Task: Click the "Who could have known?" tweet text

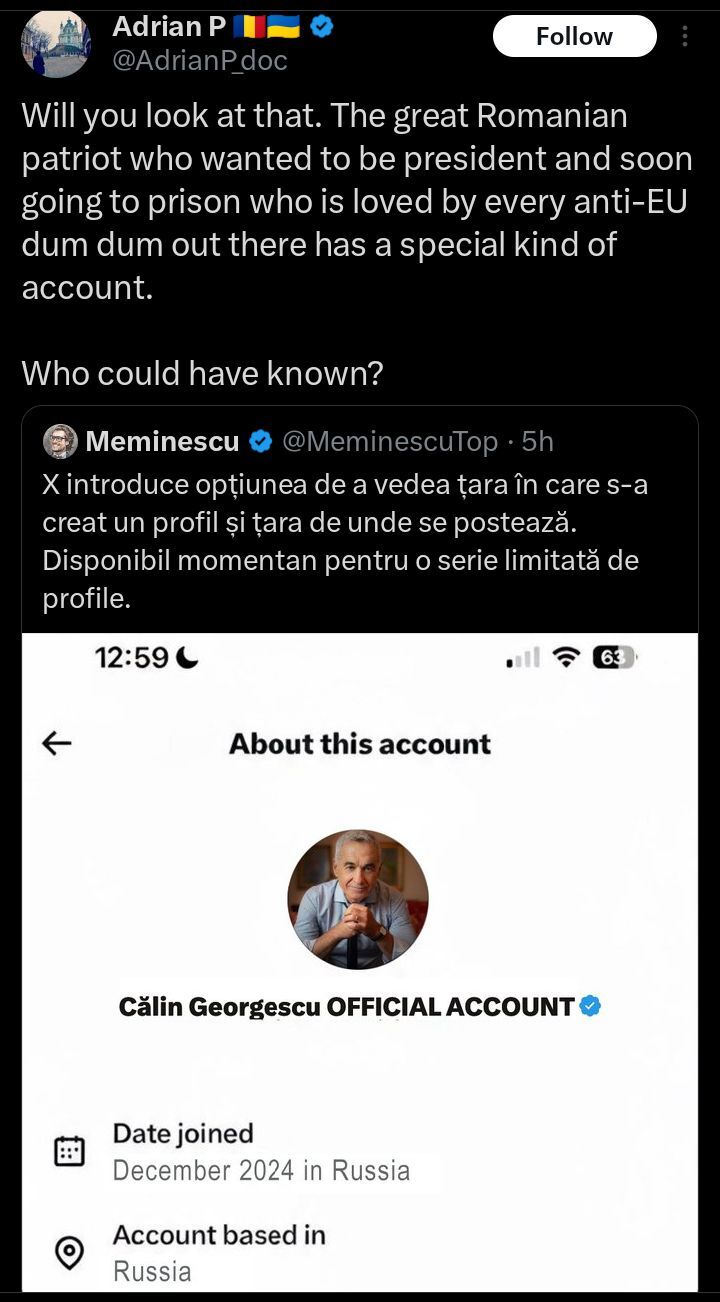Action: (x=203, y=373)
